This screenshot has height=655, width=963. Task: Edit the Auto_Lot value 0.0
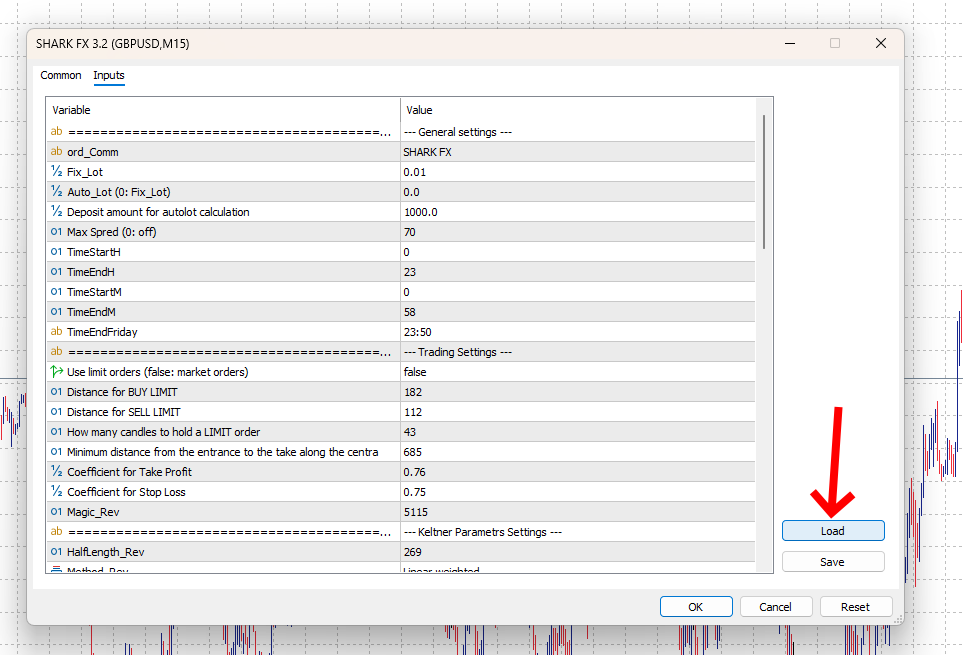[x=578, y=192]
